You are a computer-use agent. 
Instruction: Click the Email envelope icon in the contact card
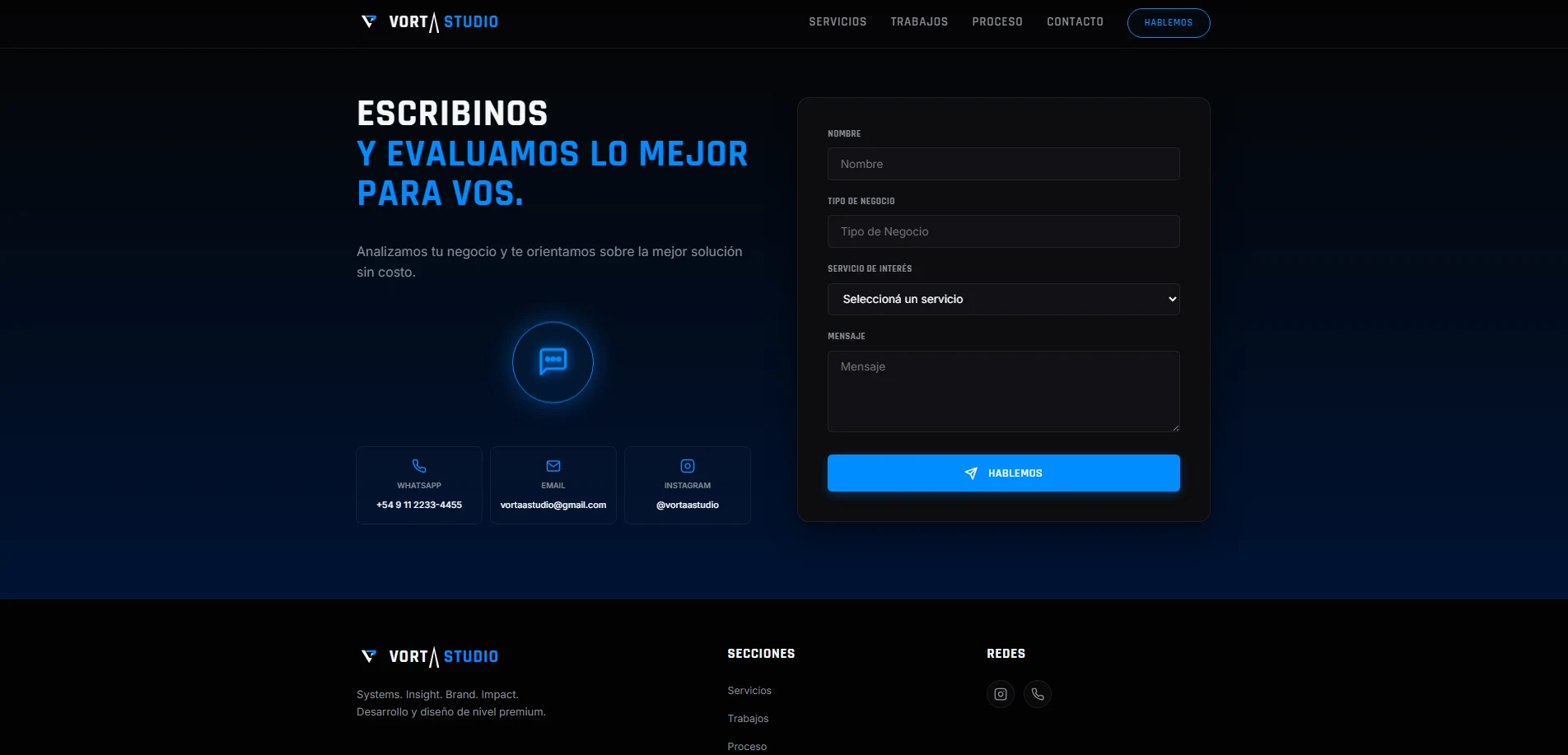coord(553,466)
